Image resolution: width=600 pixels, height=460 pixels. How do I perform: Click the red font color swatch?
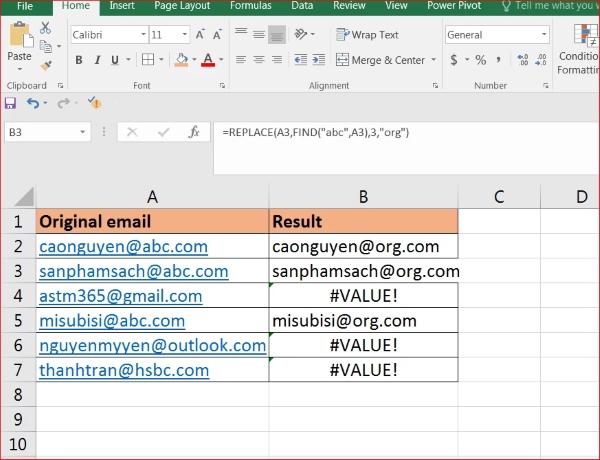[206, 60]
